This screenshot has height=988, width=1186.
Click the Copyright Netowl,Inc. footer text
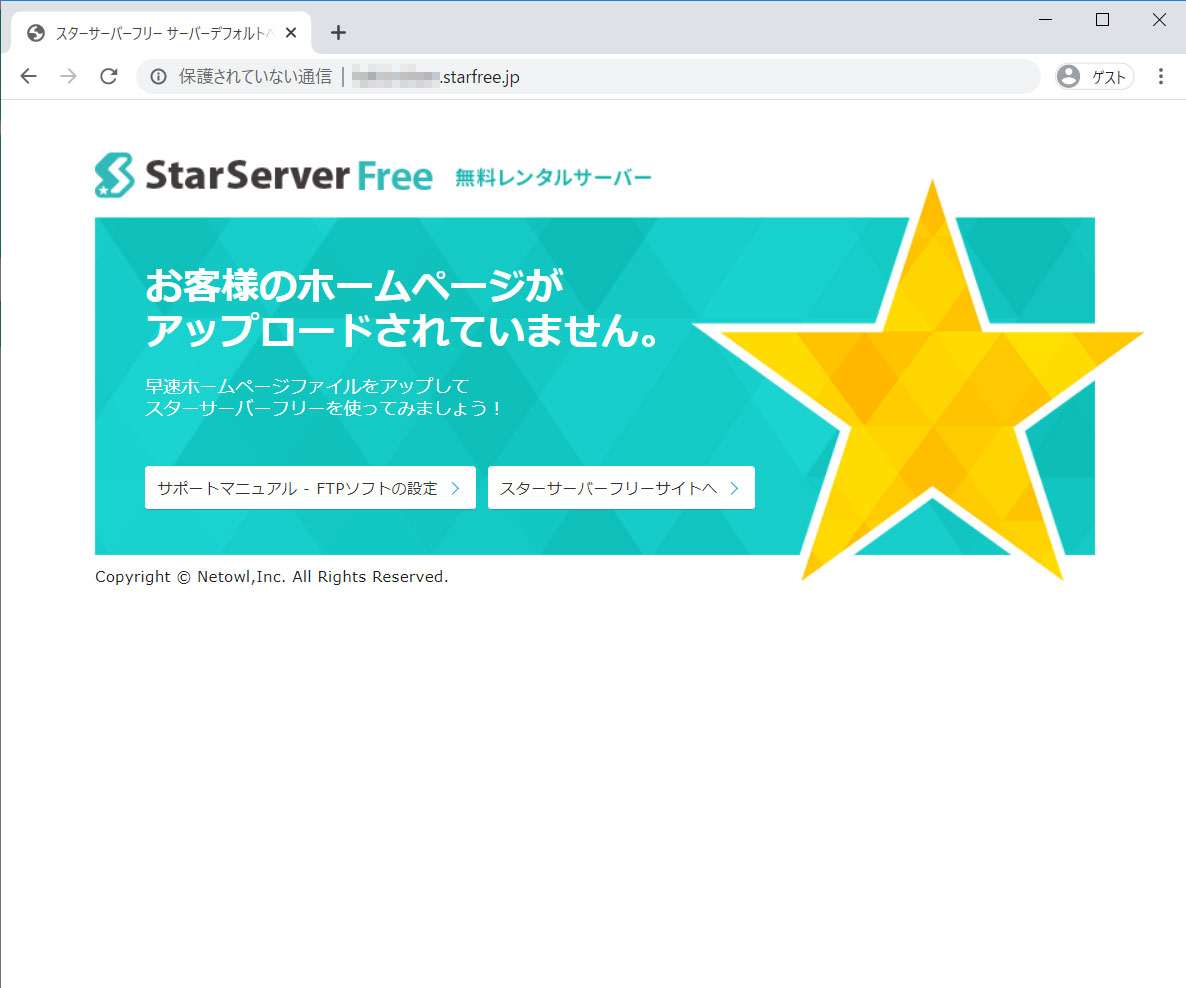pos(272,576)
